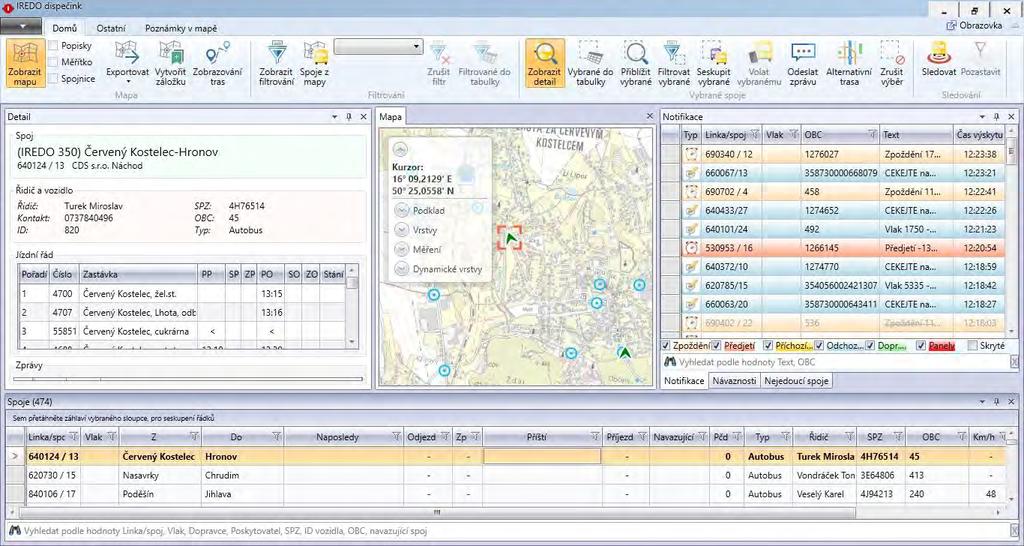Pin the Detail panel

pyautogui.click(x=349, y=116)
